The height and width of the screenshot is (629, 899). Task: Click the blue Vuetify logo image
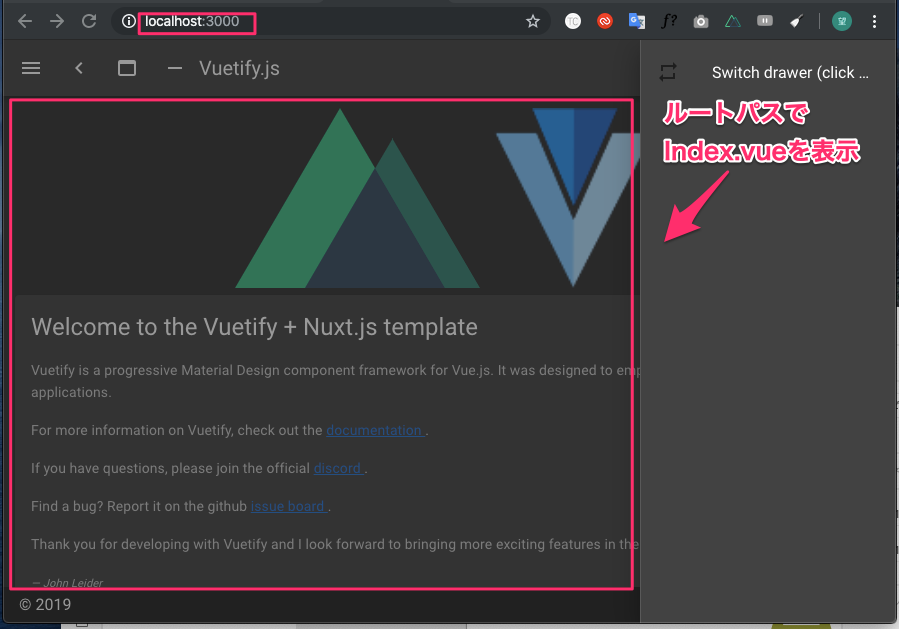click(568, 197)
